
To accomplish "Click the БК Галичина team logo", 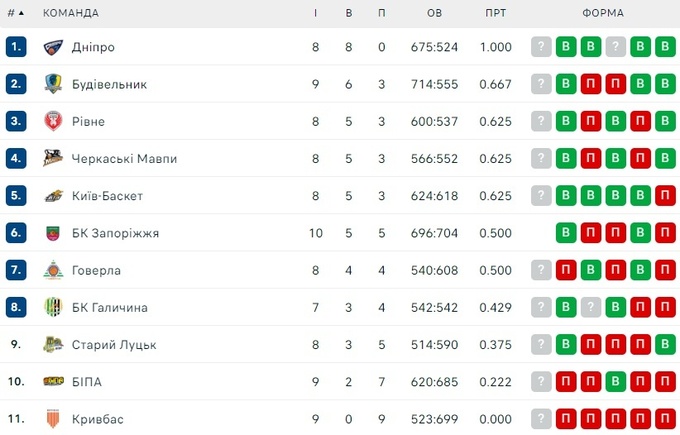I will [53, 307].
